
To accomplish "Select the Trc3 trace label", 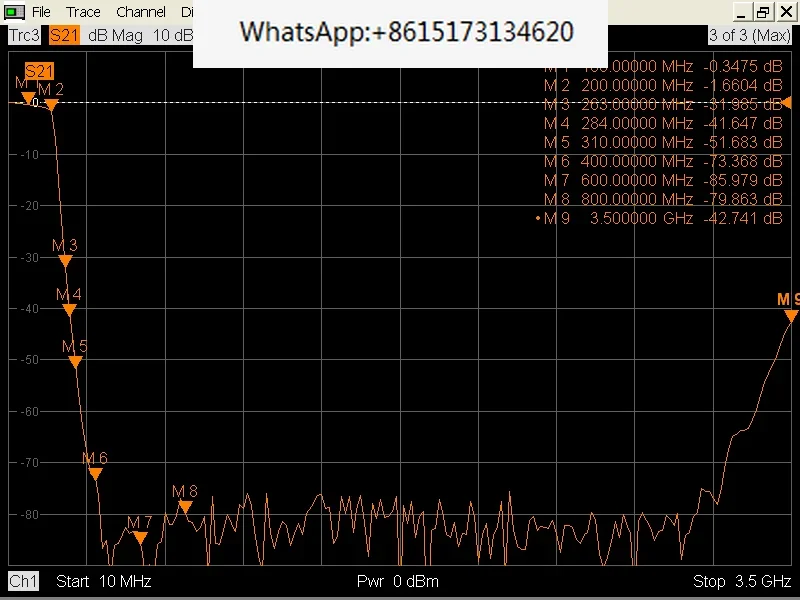I will coord(24,35).
